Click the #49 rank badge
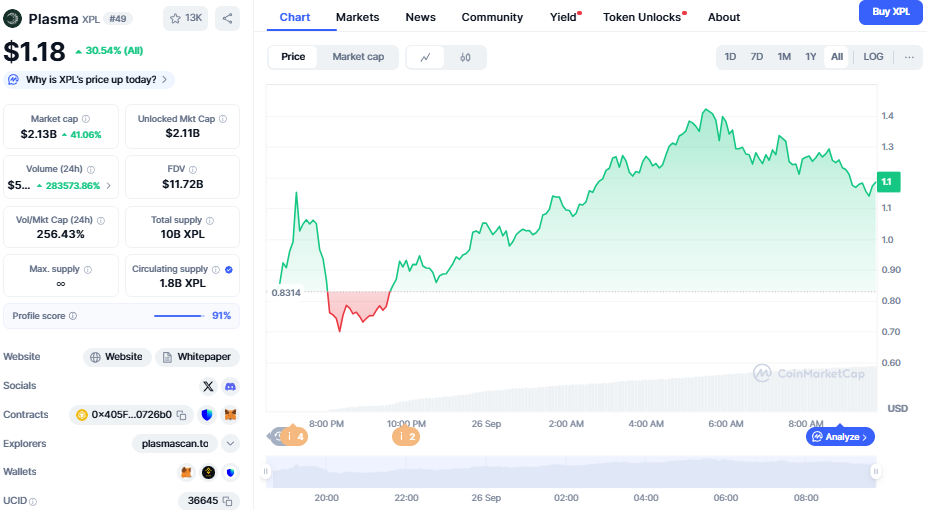The image size is (927, 510). click(x=118, y=19)
